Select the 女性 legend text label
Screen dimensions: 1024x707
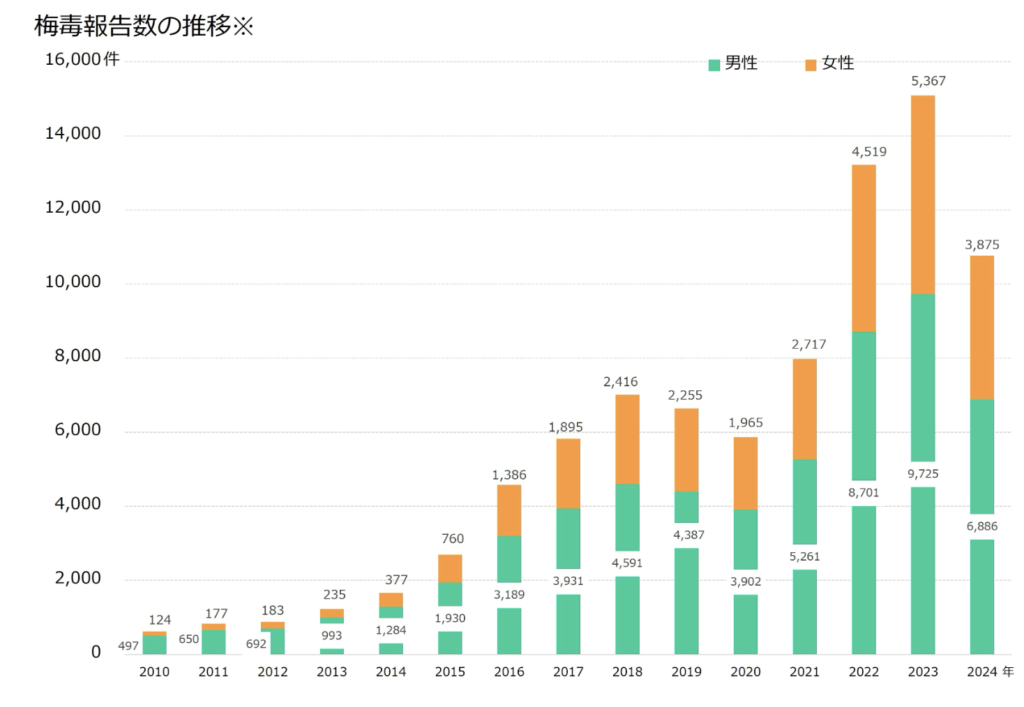pyautogui.click(x=838, y=63)
